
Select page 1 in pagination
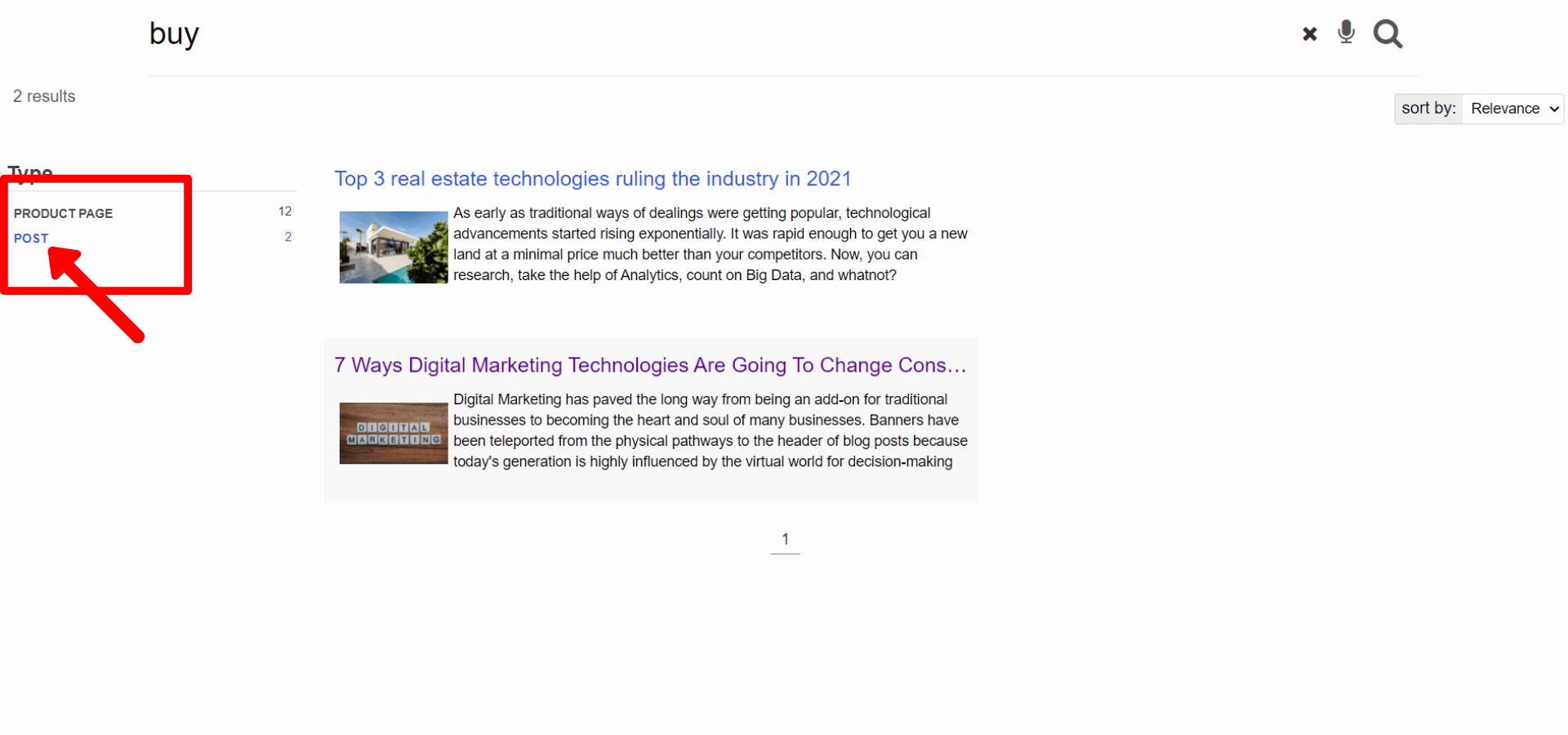coord(785,539)
